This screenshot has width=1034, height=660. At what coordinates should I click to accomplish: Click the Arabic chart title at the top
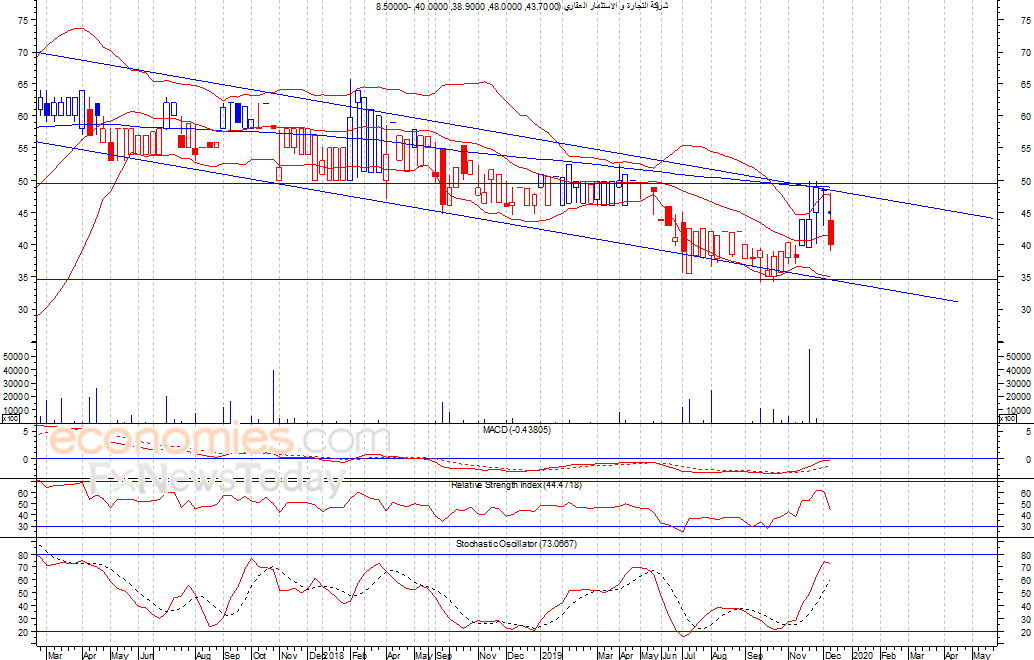pos(522,6)
